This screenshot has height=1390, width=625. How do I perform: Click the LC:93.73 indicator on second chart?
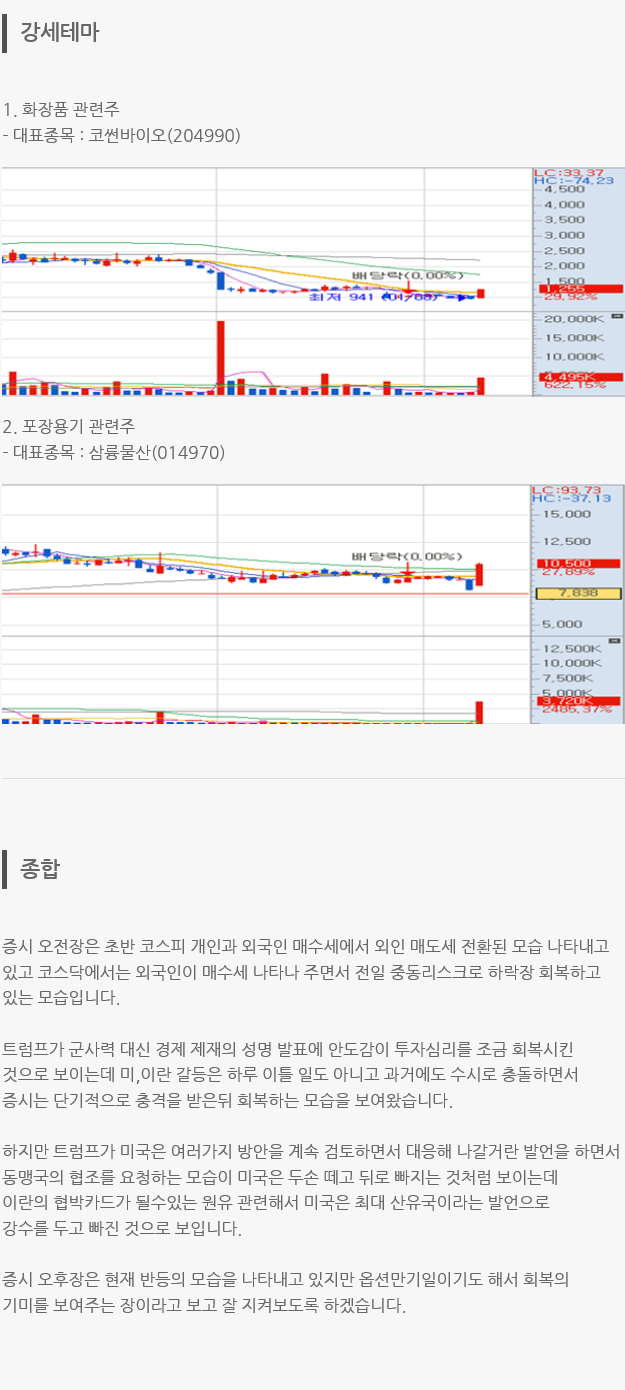567,489
